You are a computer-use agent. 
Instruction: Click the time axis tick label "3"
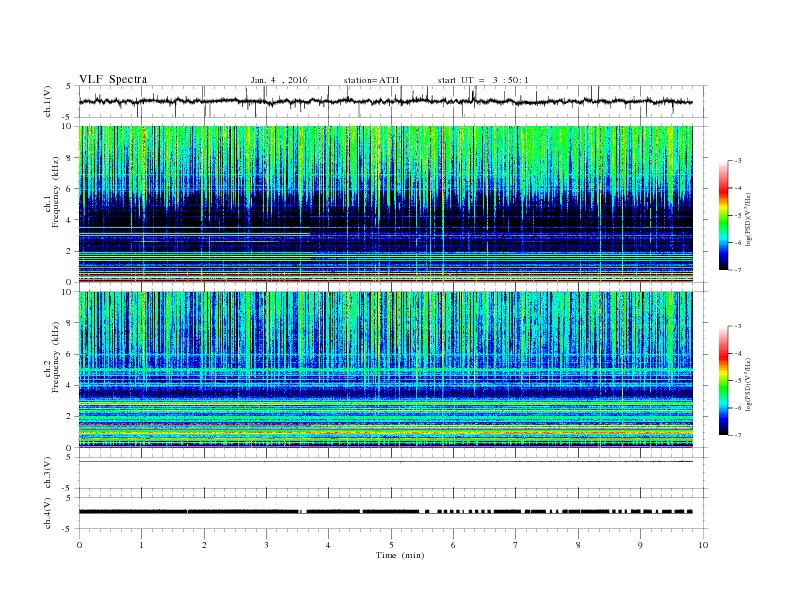point(267,545)
